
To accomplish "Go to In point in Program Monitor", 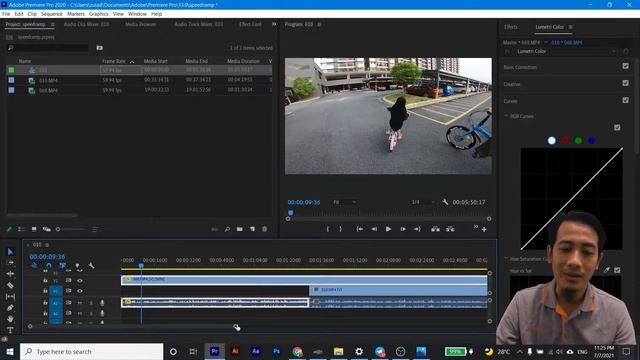I will tap(360, 229).
